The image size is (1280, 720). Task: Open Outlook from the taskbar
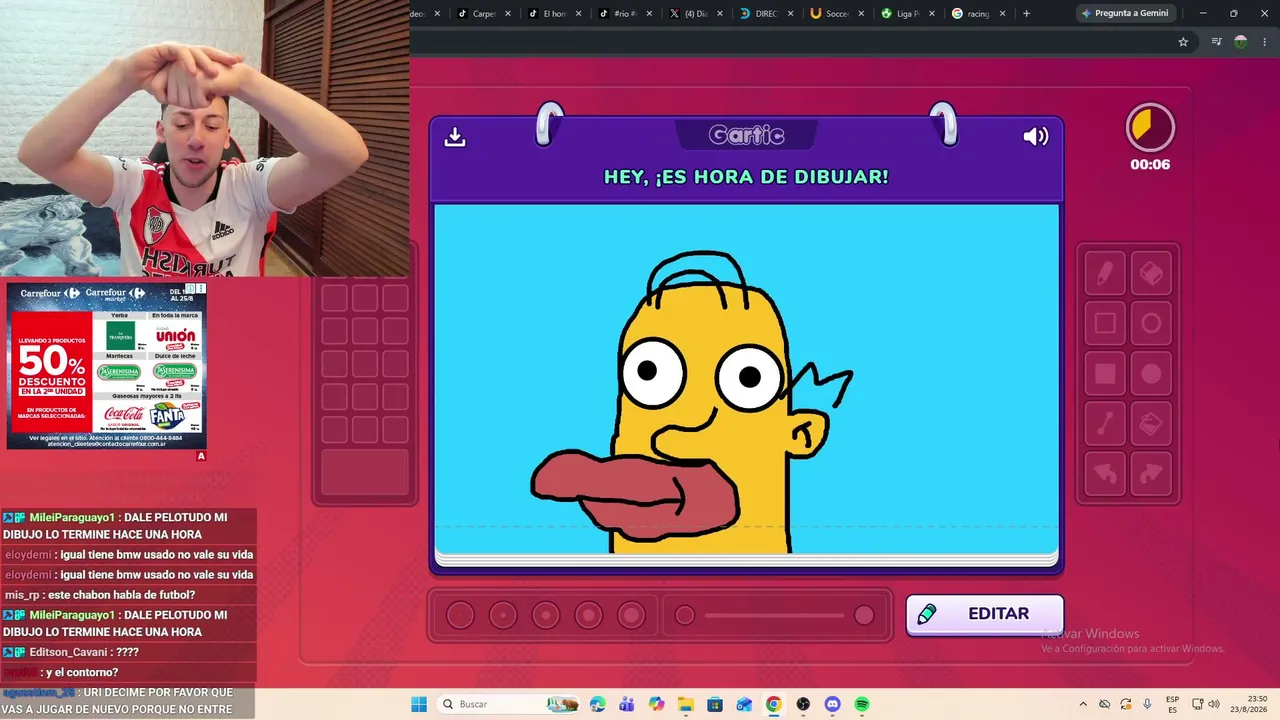coord(744,704)
